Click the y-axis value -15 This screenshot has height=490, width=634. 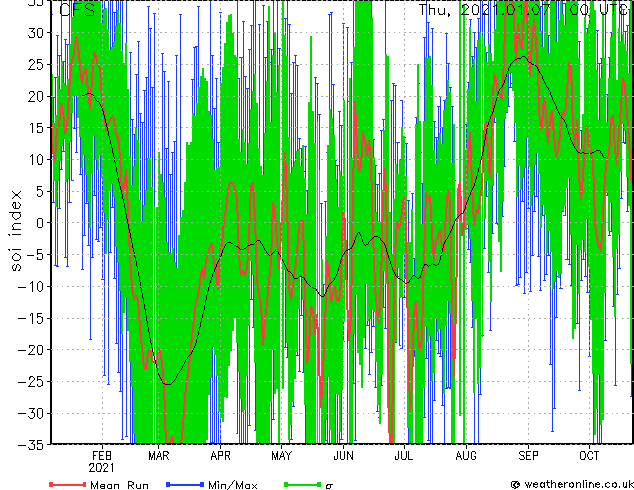coord(31,318)
